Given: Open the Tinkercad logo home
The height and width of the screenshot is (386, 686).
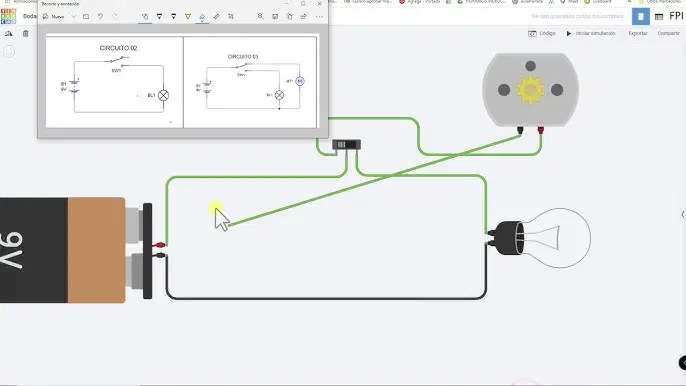Looking at the screenshot, I should pos(8,16).
